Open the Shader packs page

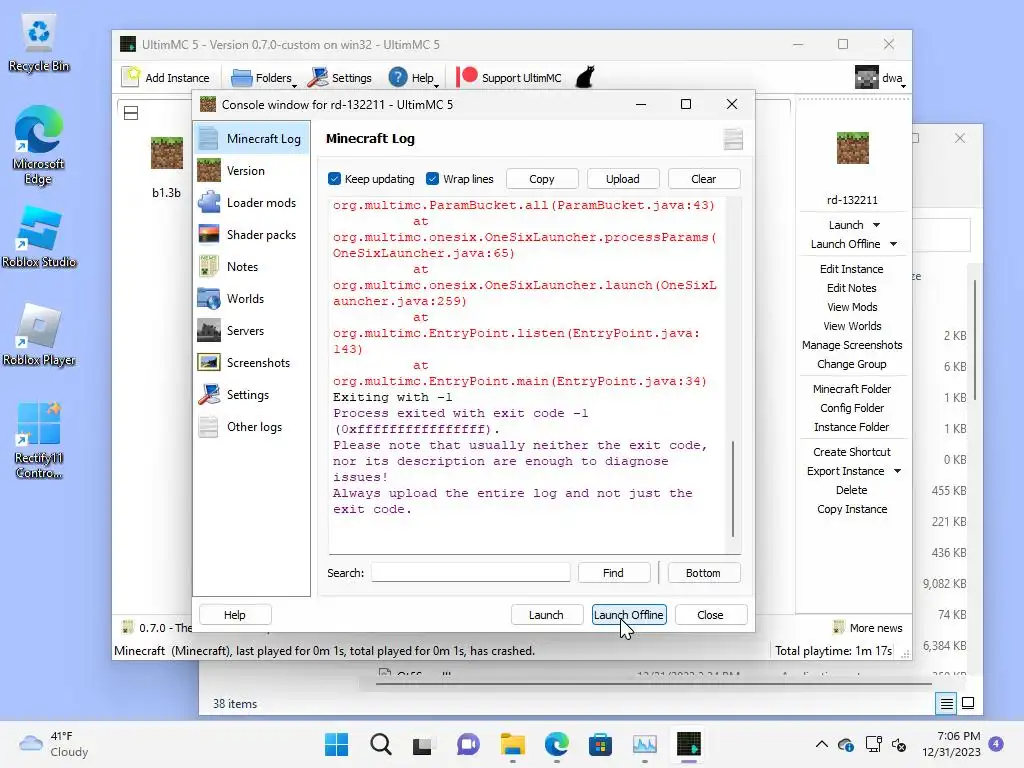point(251,234)
